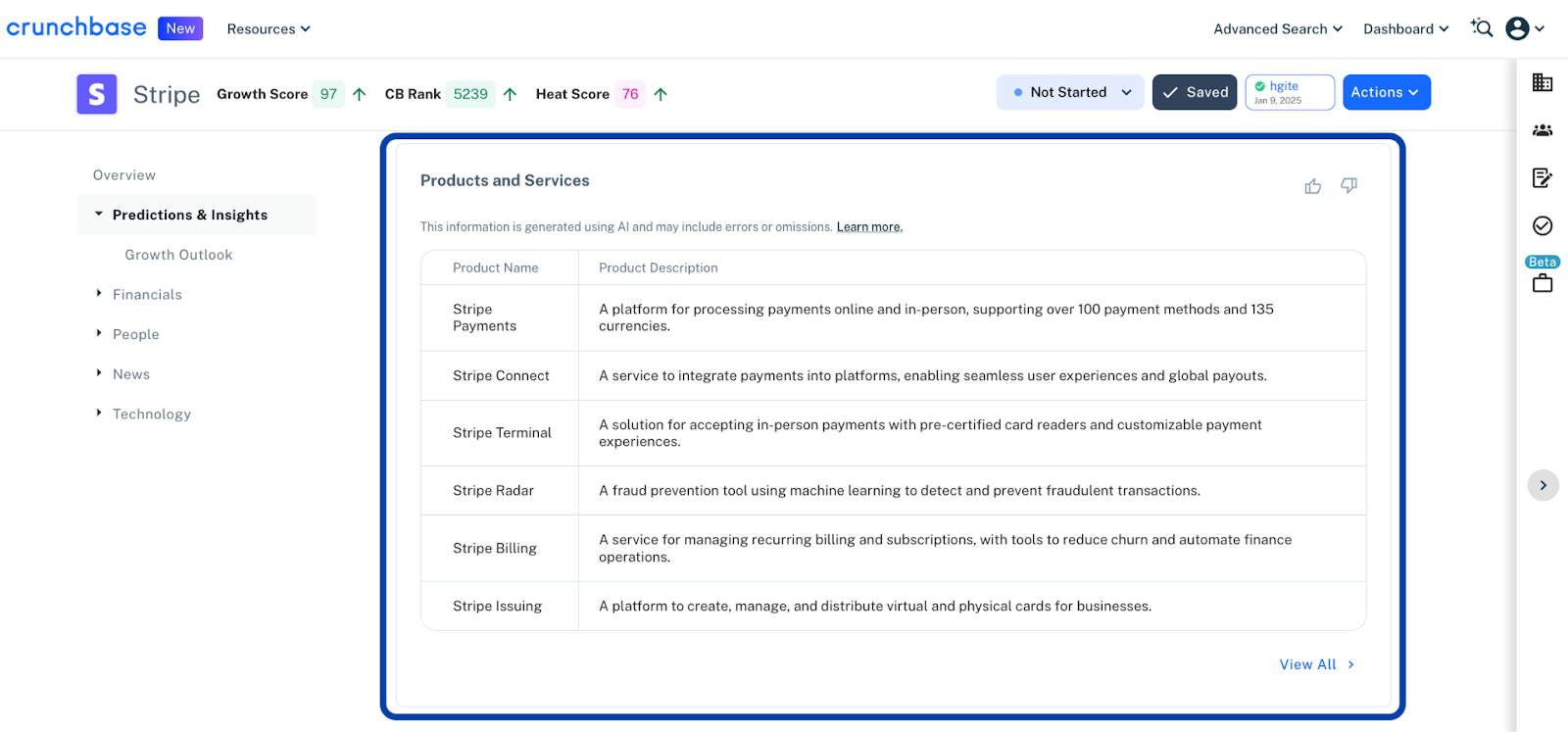Click View All products link

click(x=1317, y=664)
